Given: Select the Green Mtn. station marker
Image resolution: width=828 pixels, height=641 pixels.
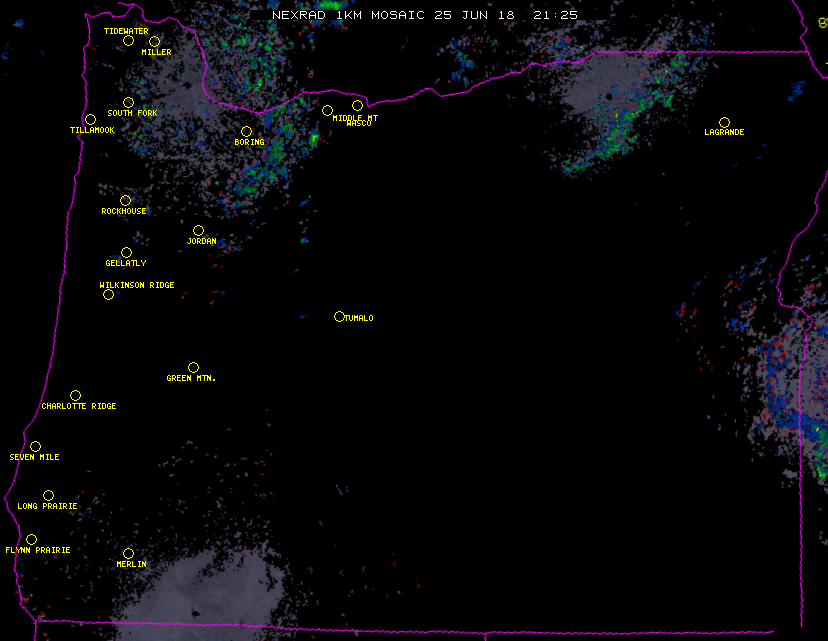Looking at the screenshot, I should point(193,367).
